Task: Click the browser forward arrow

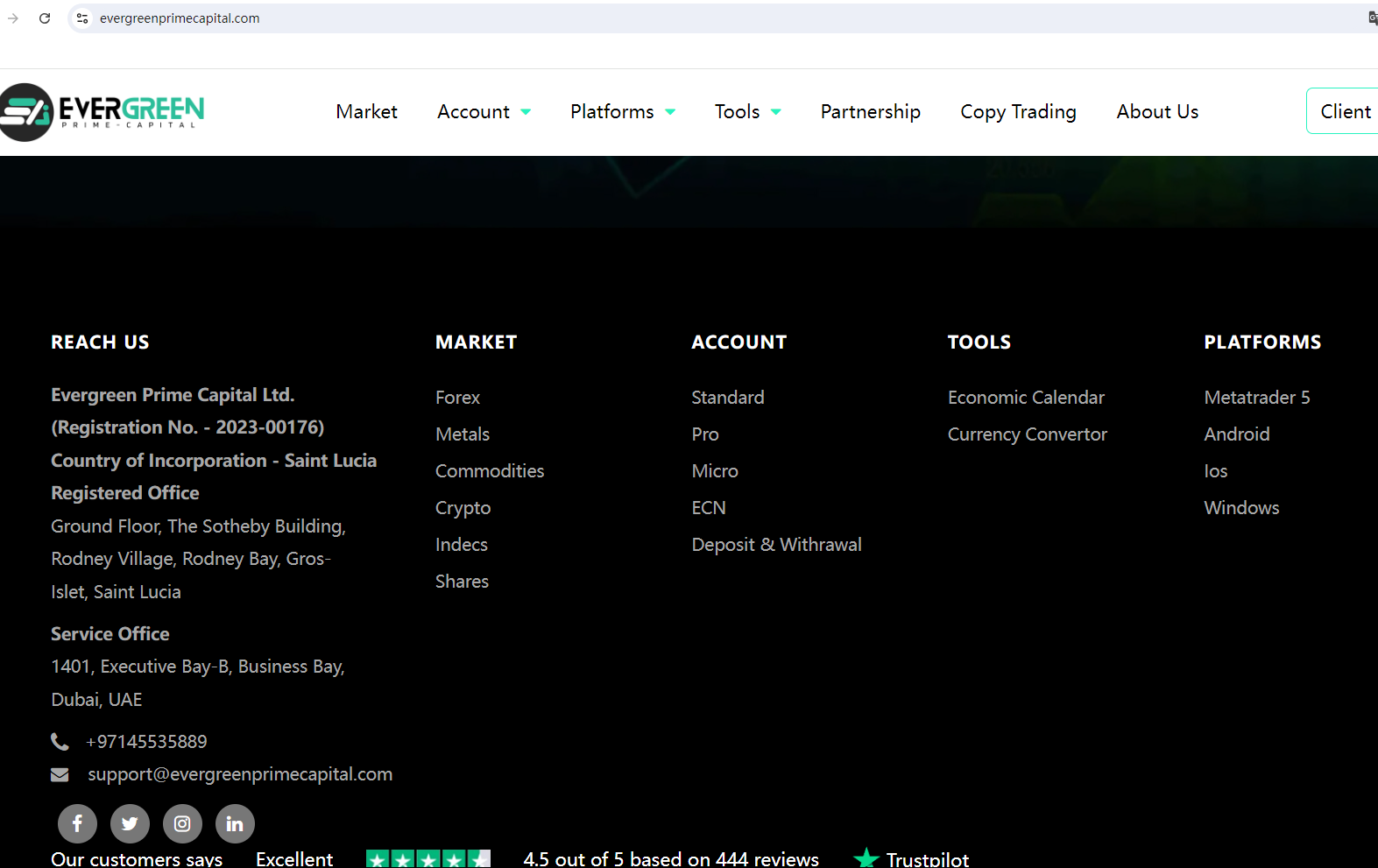Action: click(x=13, y=18)
